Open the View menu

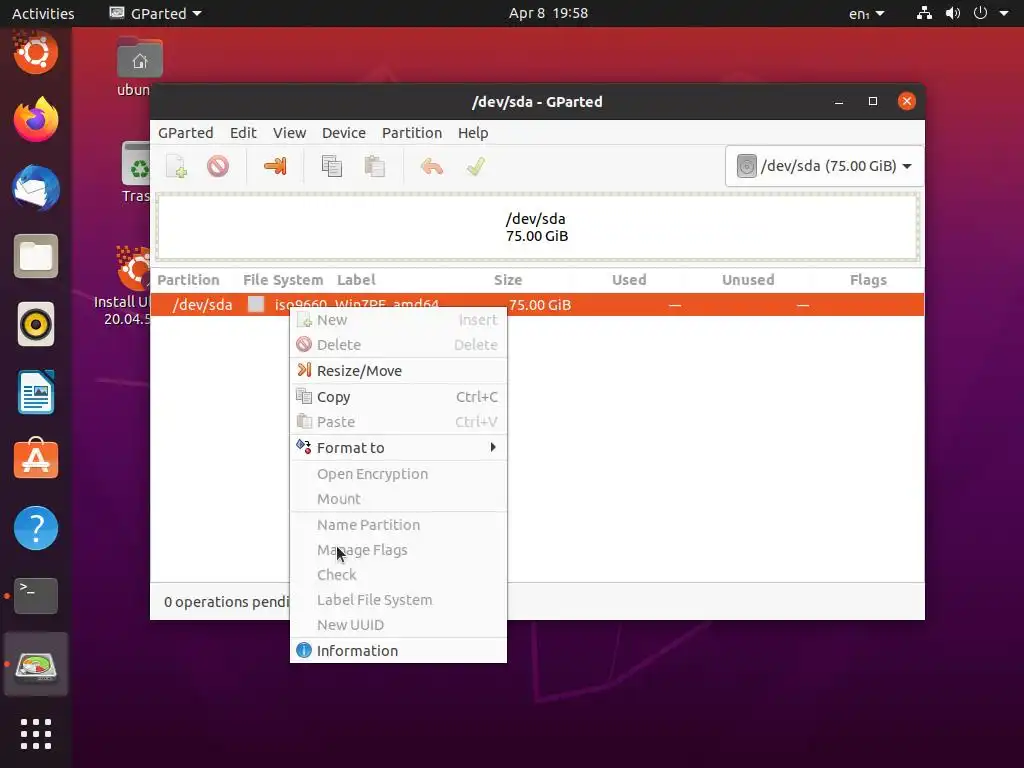(289, 133)
